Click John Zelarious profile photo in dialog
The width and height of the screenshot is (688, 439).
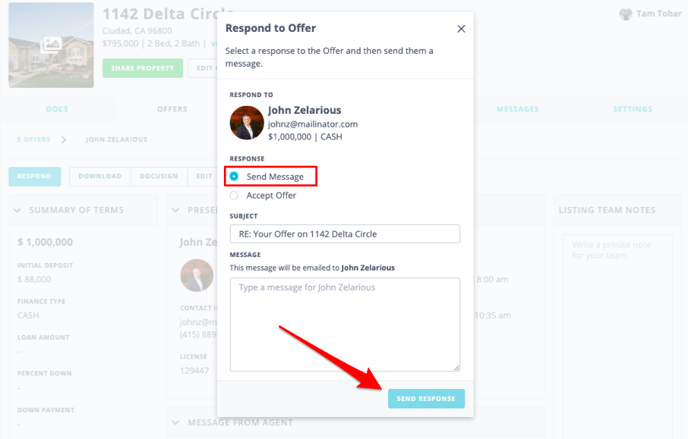pos(247,123)
